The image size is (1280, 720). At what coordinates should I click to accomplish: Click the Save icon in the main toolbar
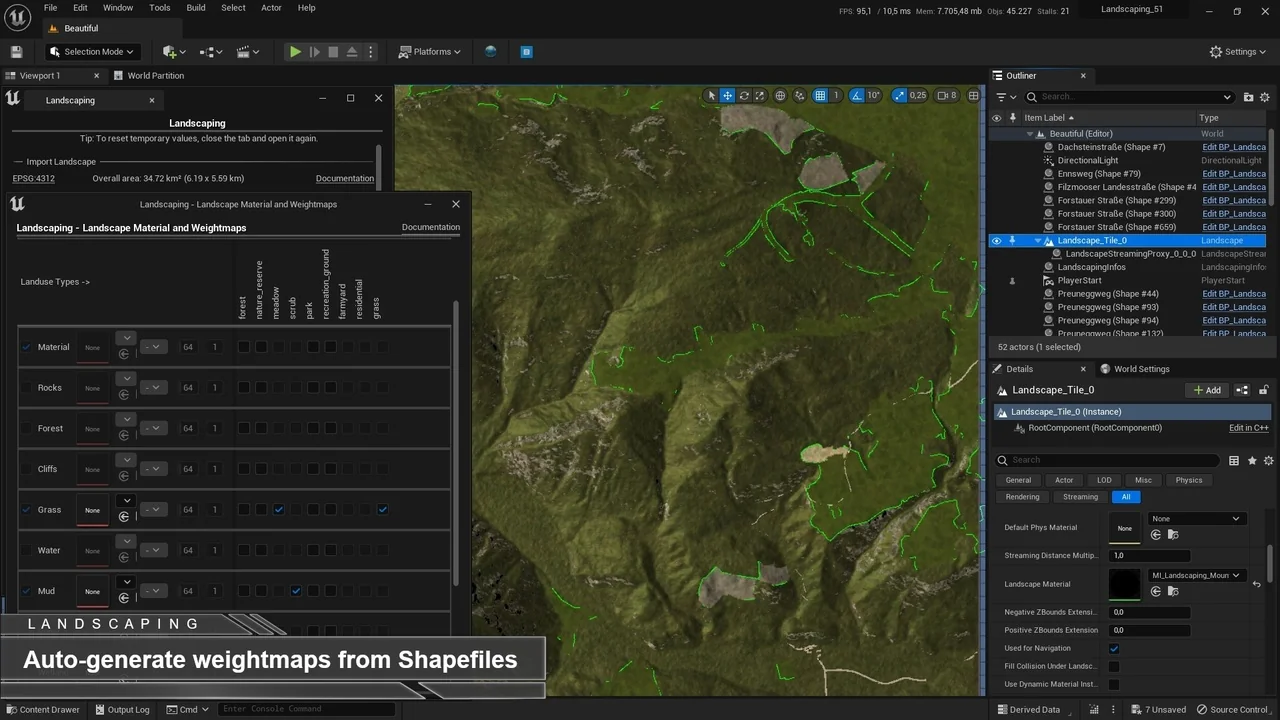[x=16, y=52]
